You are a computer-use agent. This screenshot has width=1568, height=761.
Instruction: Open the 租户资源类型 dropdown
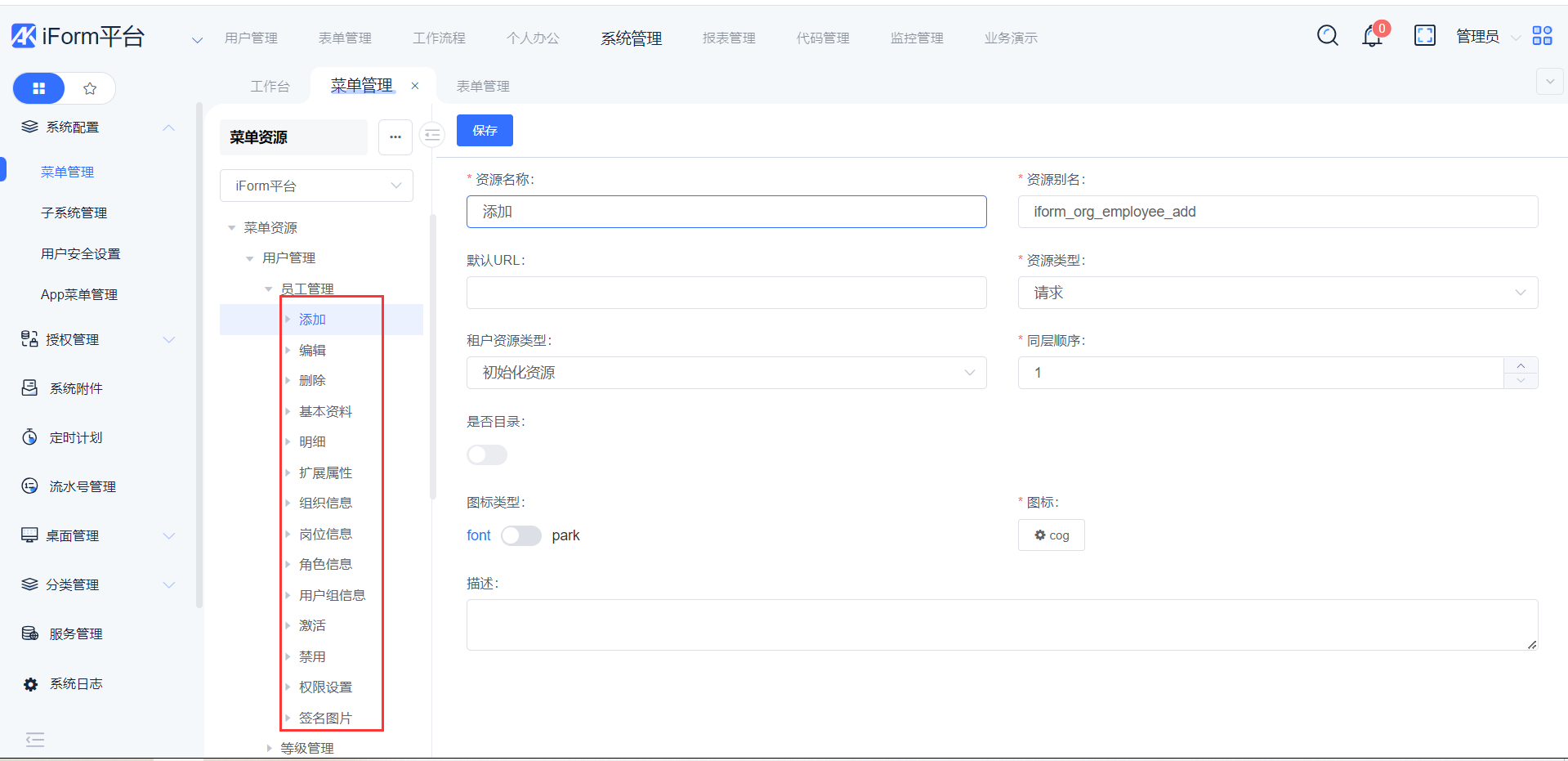(x=726, y=373)
